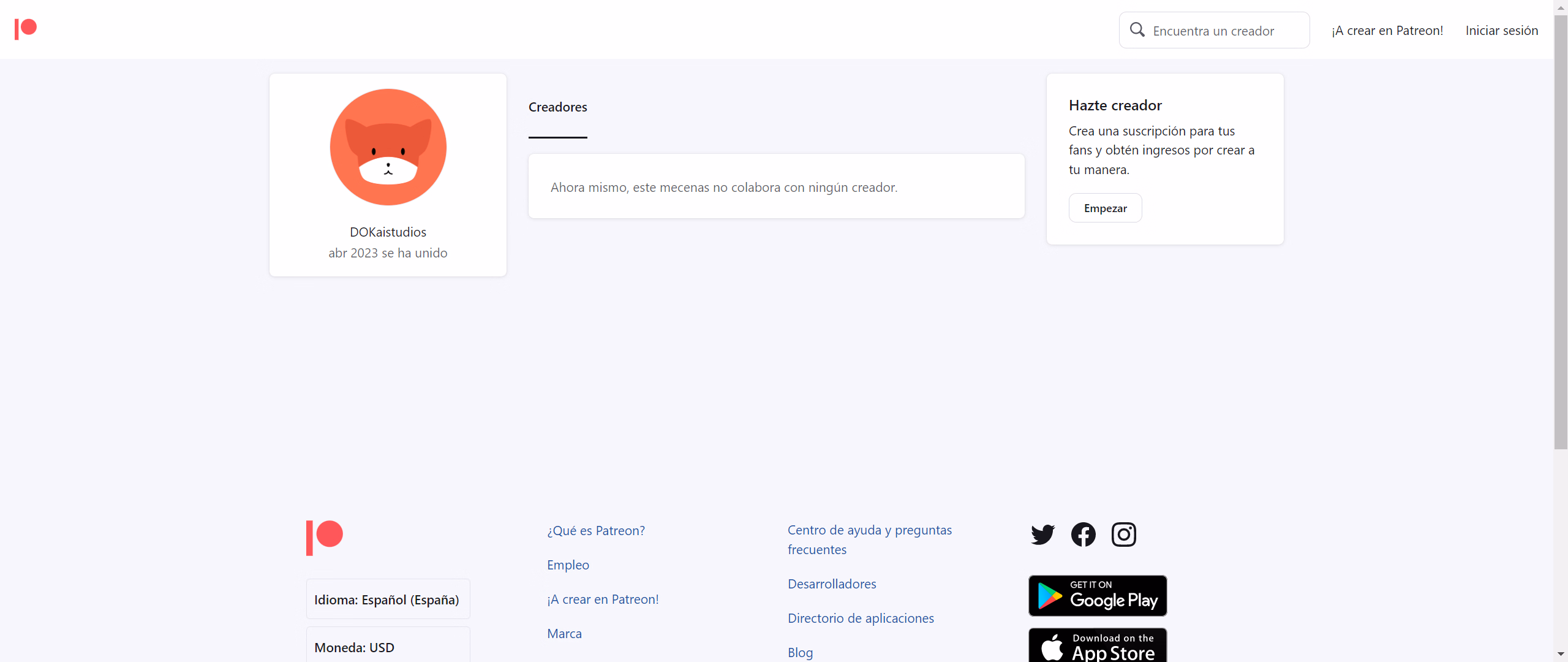Click the search magnifier icon

point(1137,29)
